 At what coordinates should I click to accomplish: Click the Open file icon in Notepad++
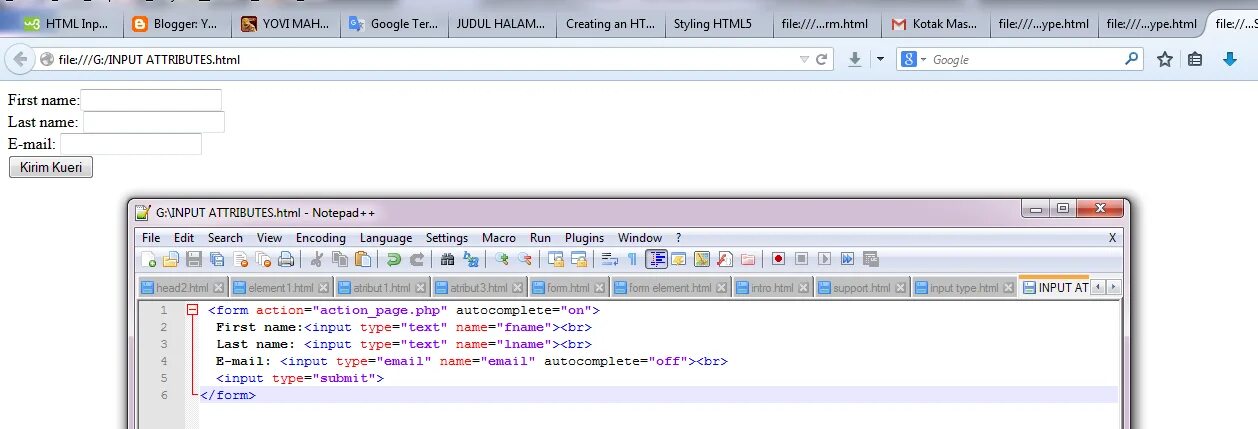coord(171,260)
